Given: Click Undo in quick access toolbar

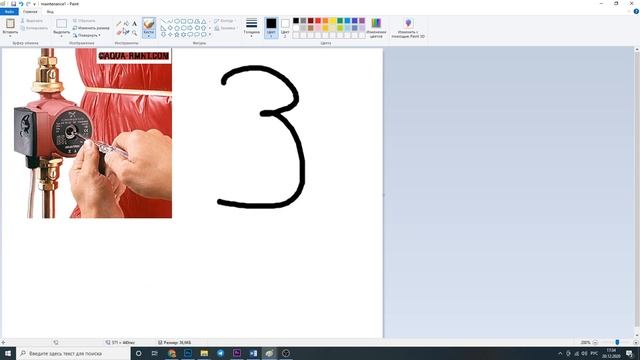Looking at the screenshot, I should click(x=21, y=4).
